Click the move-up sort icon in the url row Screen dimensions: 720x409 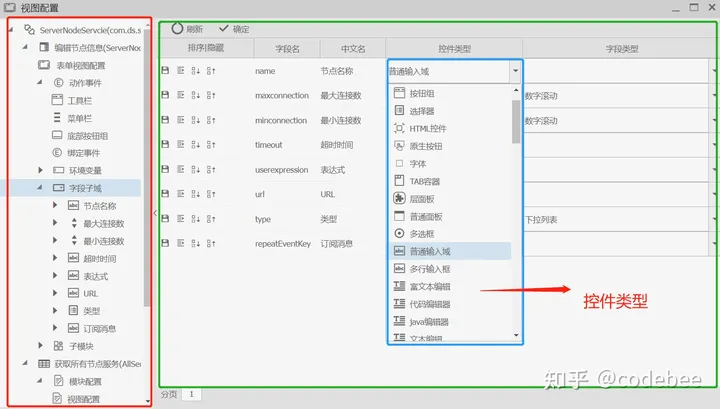point(211,194)
